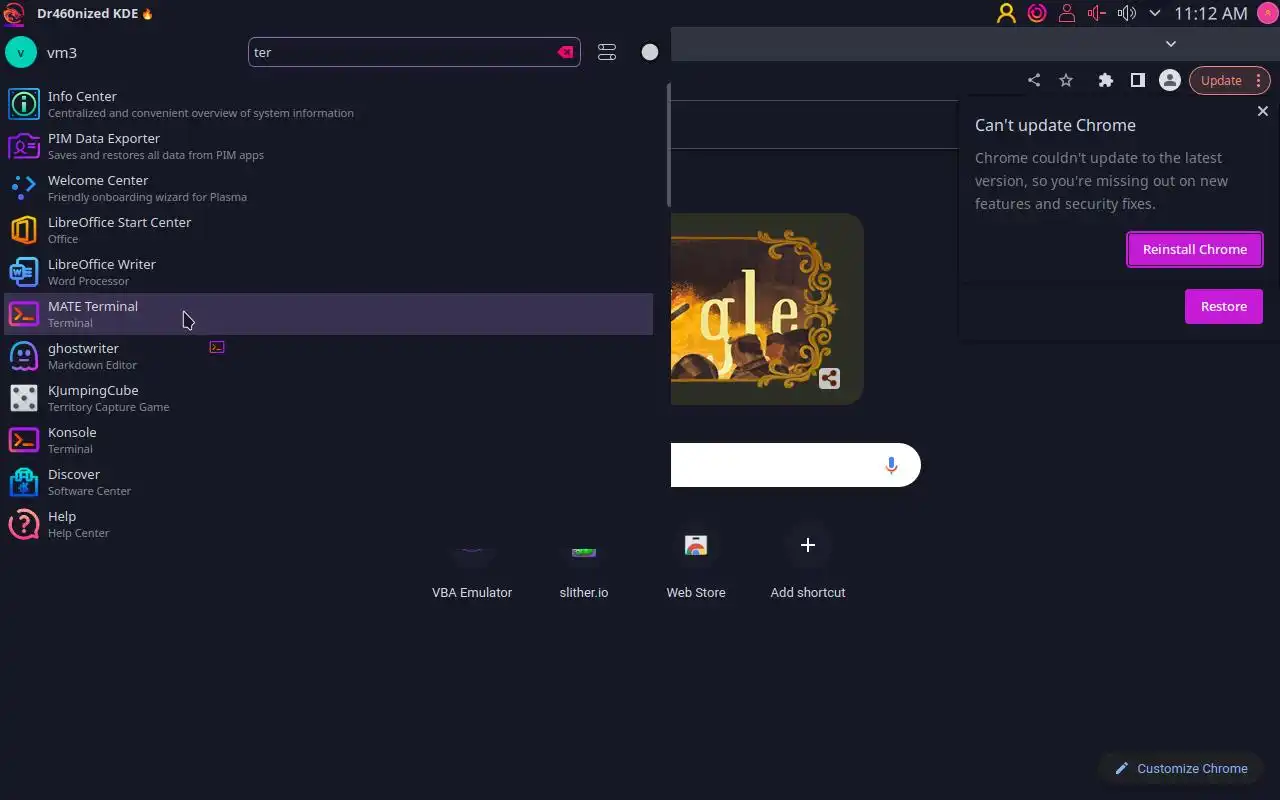This screenshot has width=1280, height=800.
Task: Start the Welcome Center app
Action: 329,188
